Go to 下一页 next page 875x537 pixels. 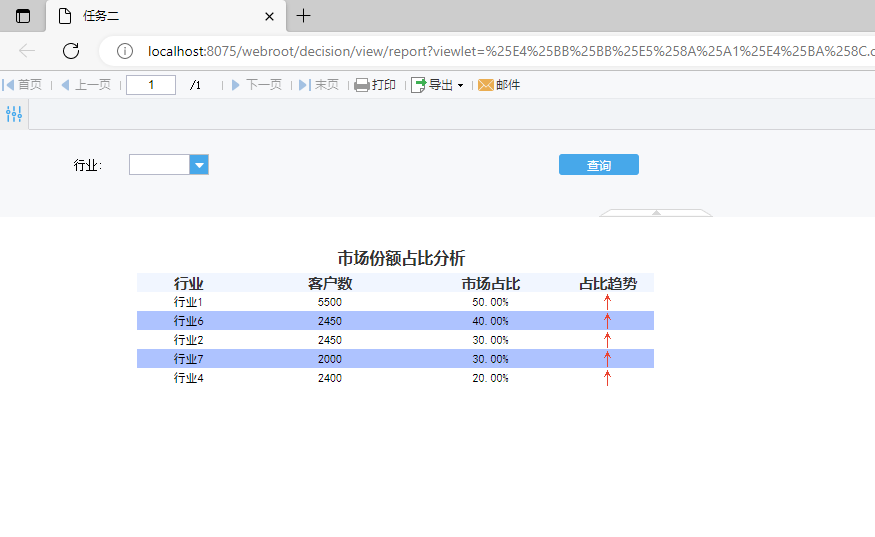point(257,85)
